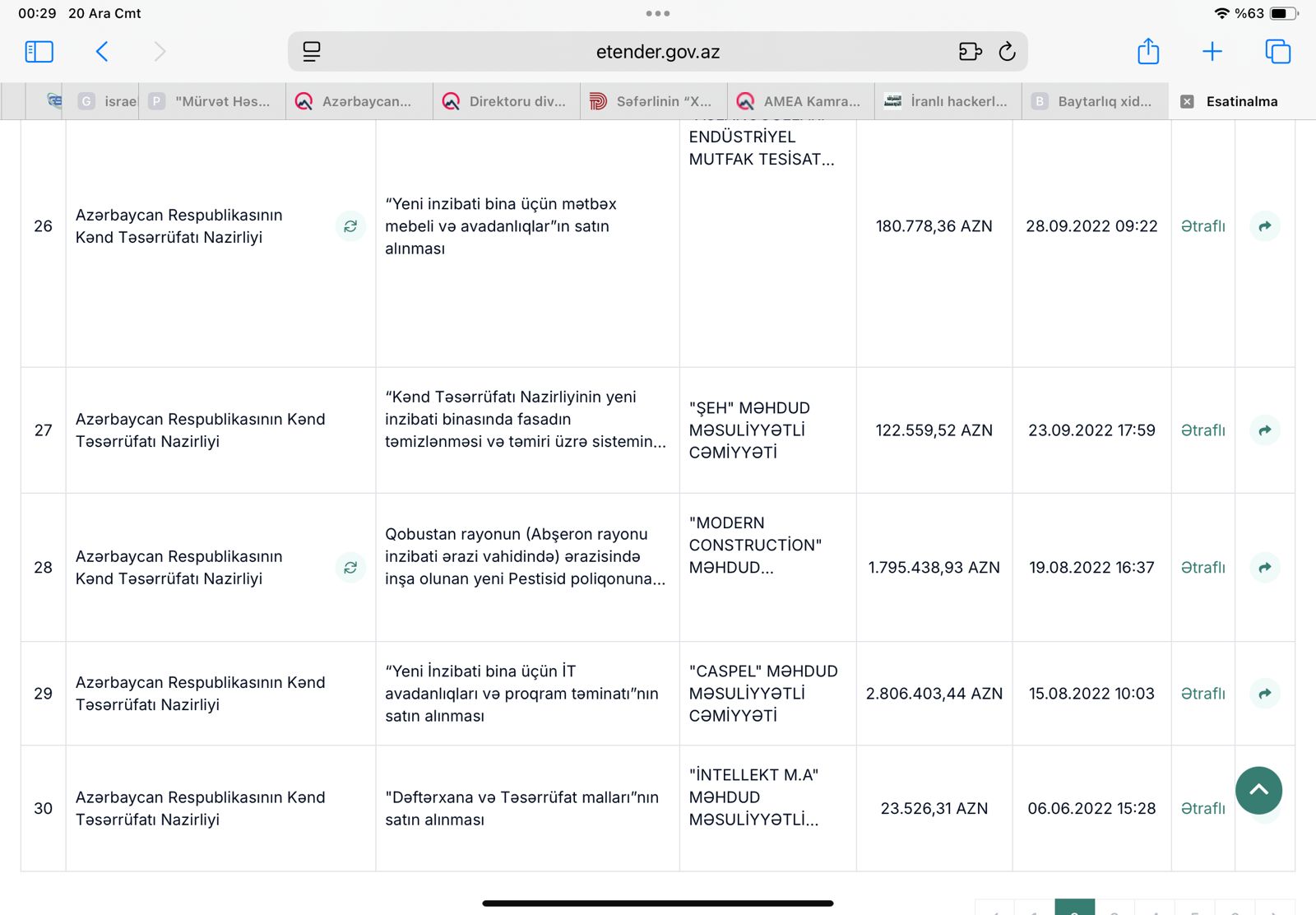Open the page reader menu icon
Image resolution: width=1316 pixels, height=915 pixels.
click(x=312, y=52)
